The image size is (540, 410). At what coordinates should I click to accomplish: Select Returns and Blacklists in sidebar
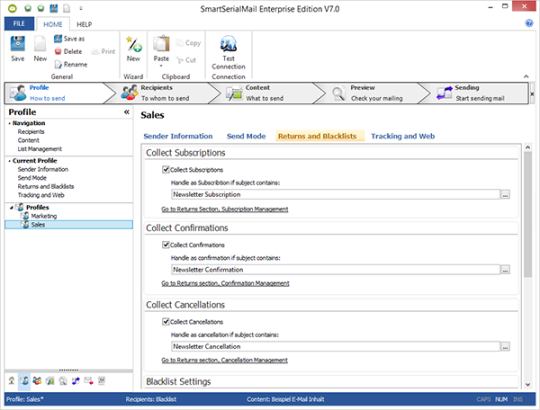[x=46, y=186]
